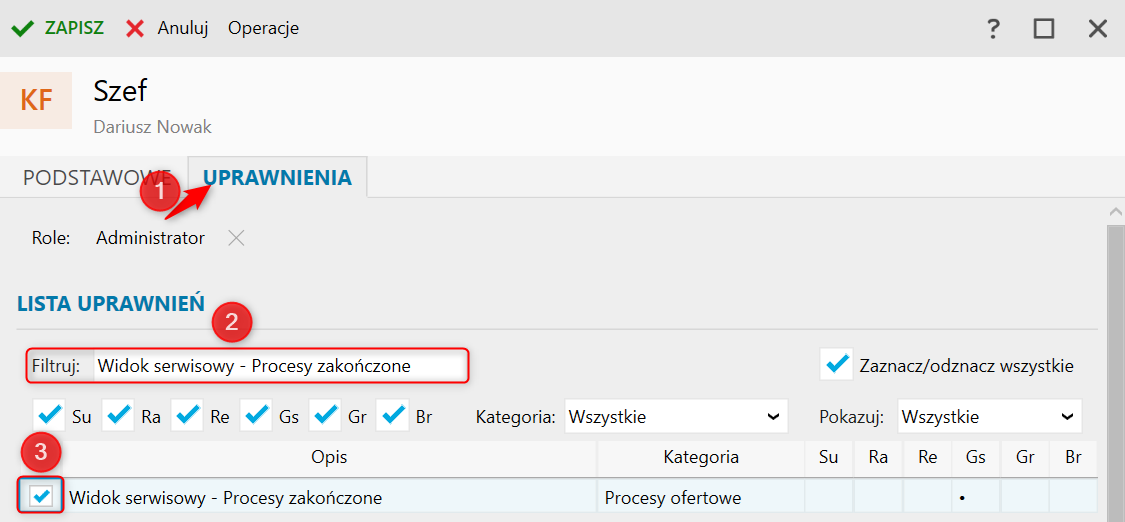Click the red Anuluj X icon

pos(135,28)
